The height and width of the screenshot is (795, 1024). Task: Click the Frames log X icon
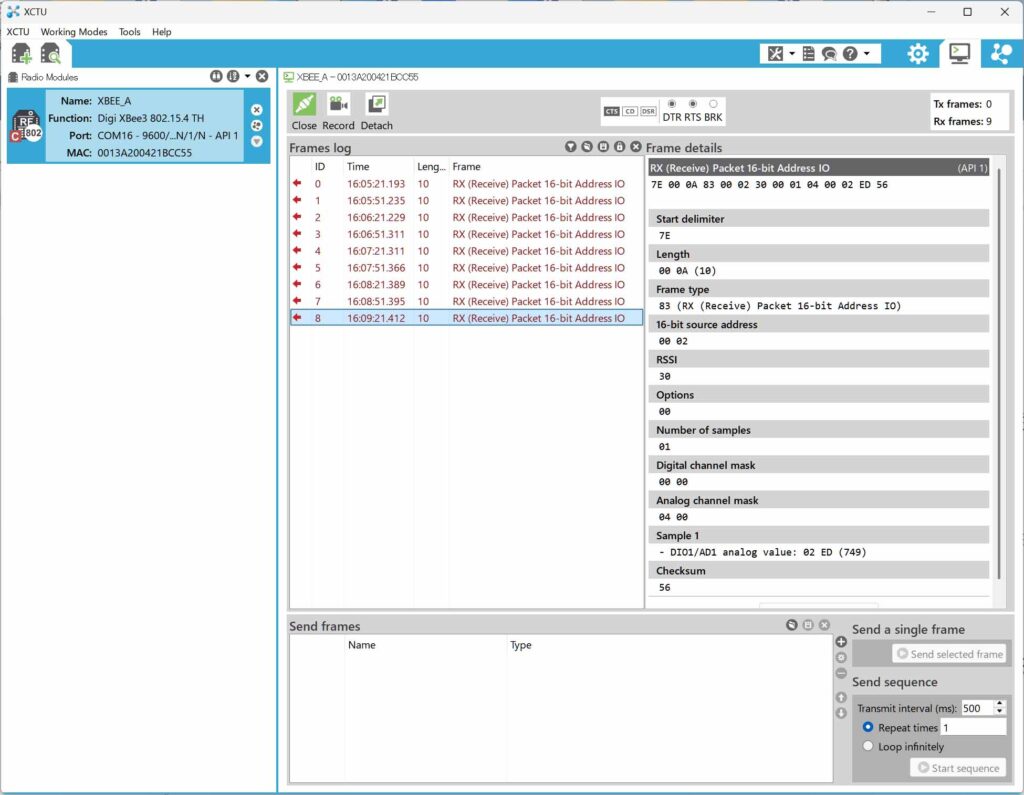pyautogui.click(x=635, y=147)
